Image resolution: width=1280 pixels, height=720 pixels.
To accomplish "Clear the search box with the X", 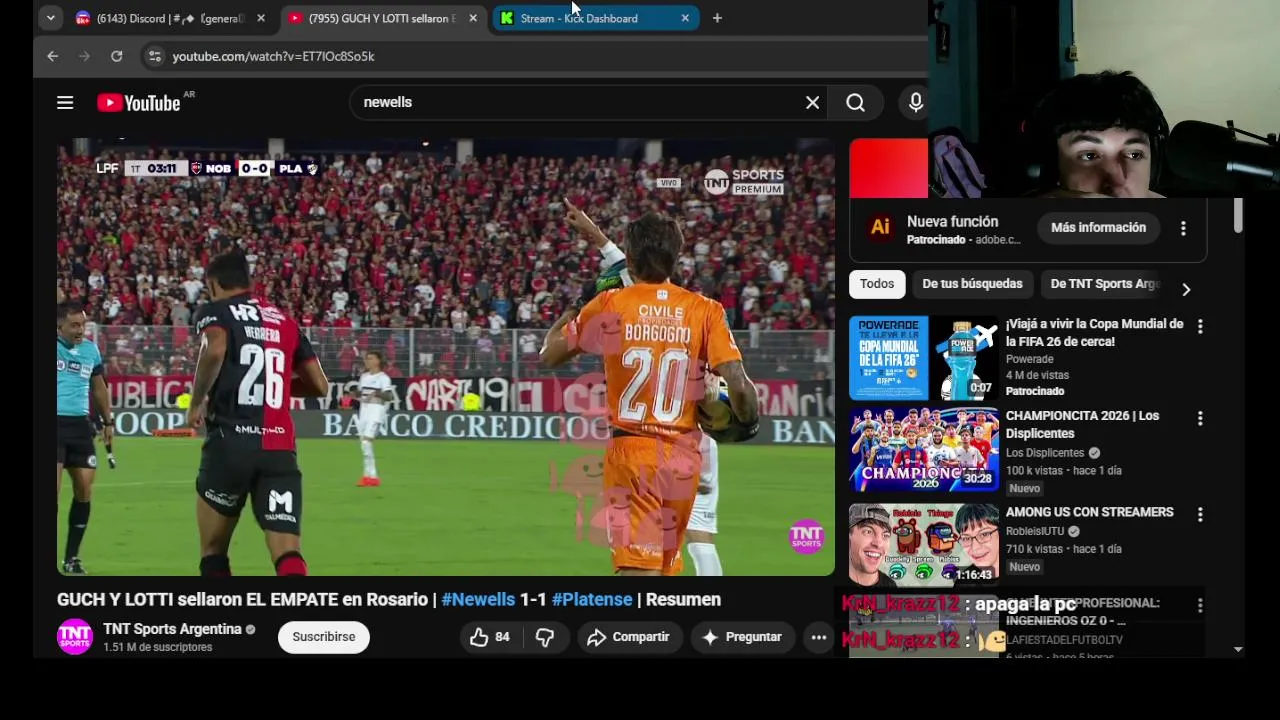I will [813, 102].
